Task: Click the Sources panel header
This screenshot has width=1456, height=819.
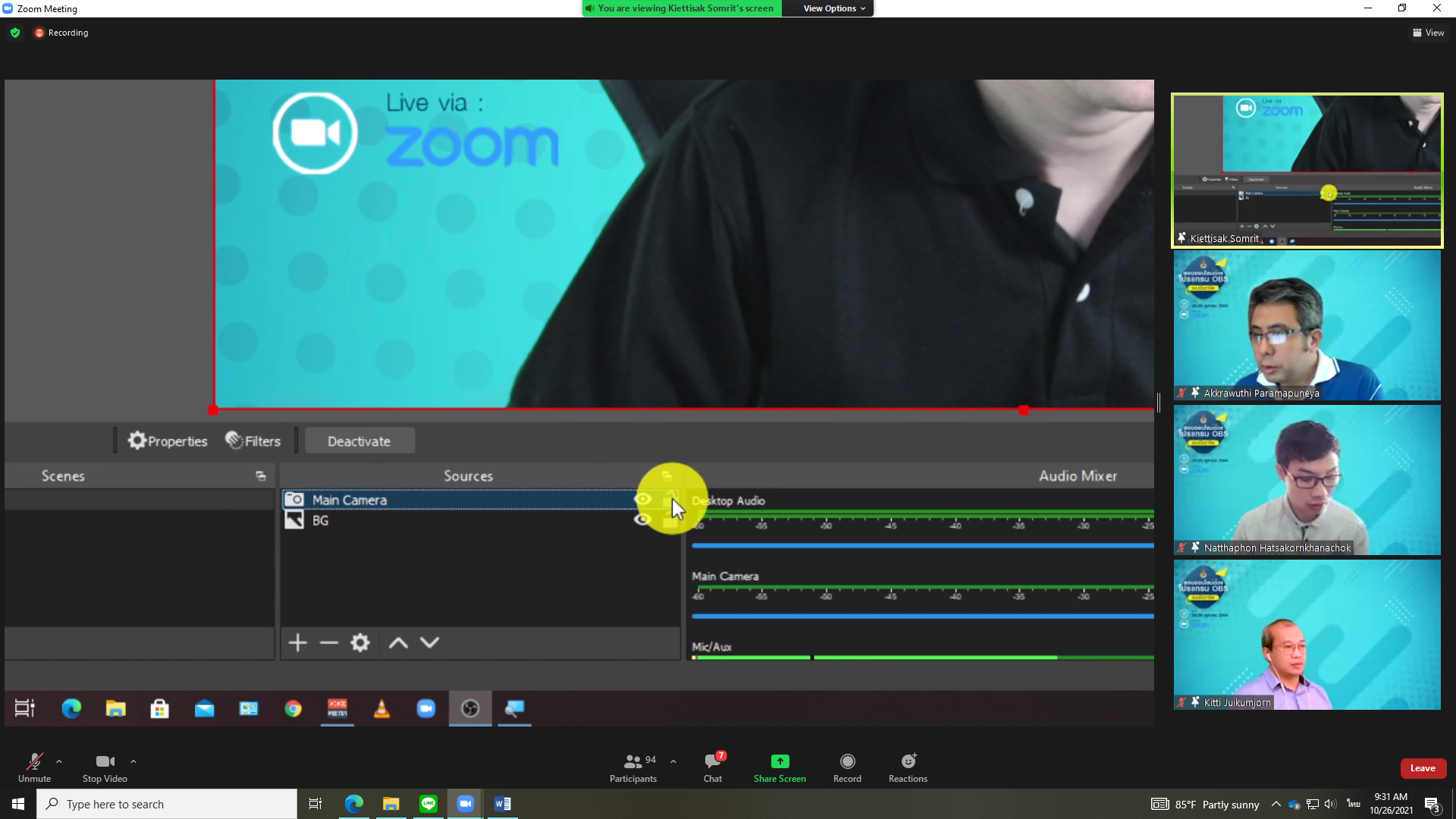Action: 469,476
